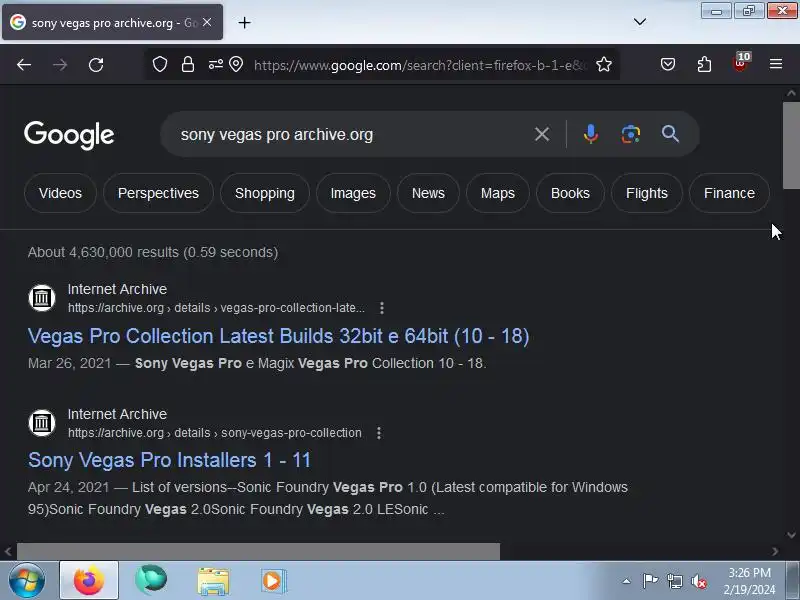800x600 pixels.
Task: Open the Firefox extensions puzzle icon
Action: 704,64
